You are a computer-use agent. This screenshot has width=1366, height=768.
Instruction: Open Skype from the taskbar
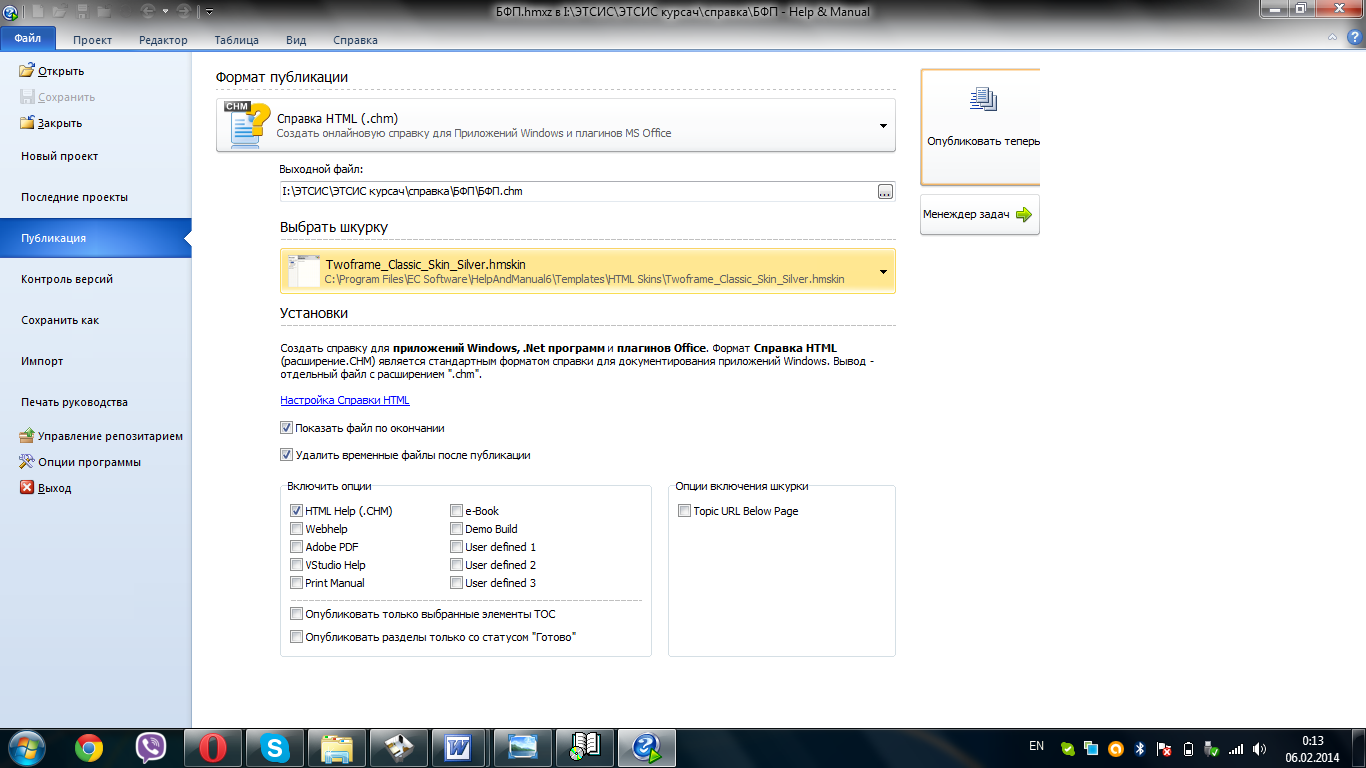tap(275, 748)
